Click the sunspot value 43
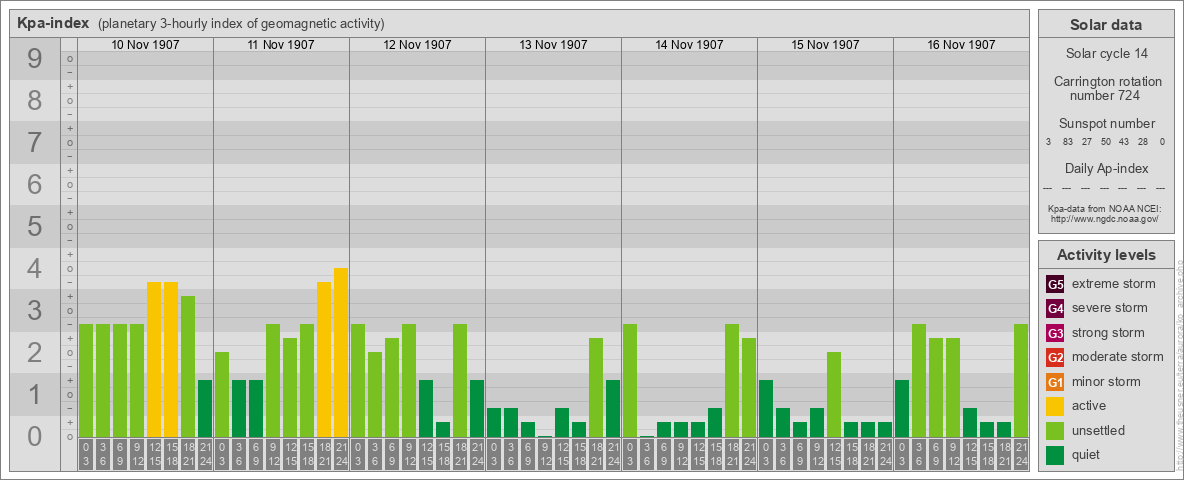 (x=1124, y=142)
